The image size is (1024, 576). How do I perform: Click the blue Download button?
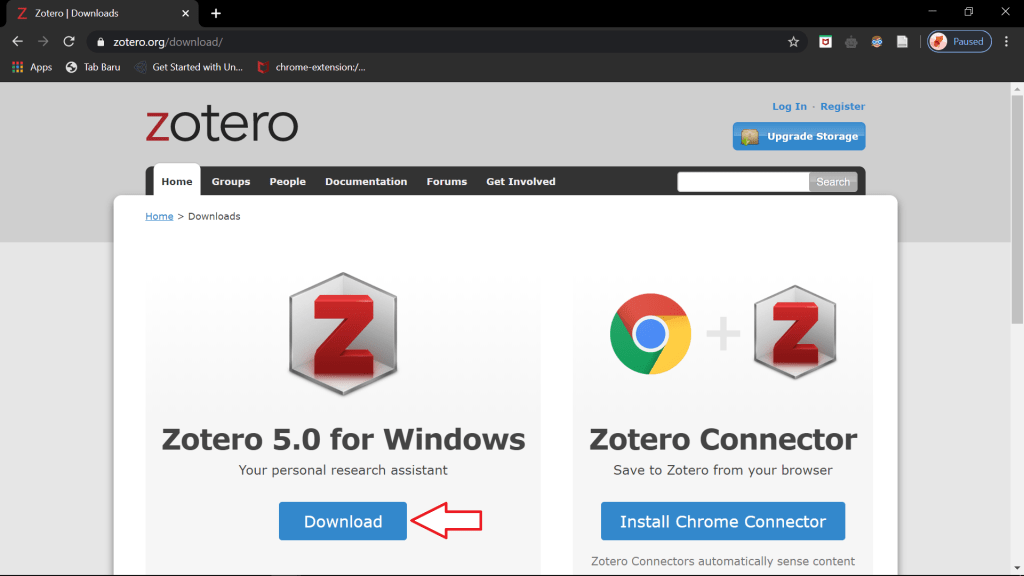(343, 521)
